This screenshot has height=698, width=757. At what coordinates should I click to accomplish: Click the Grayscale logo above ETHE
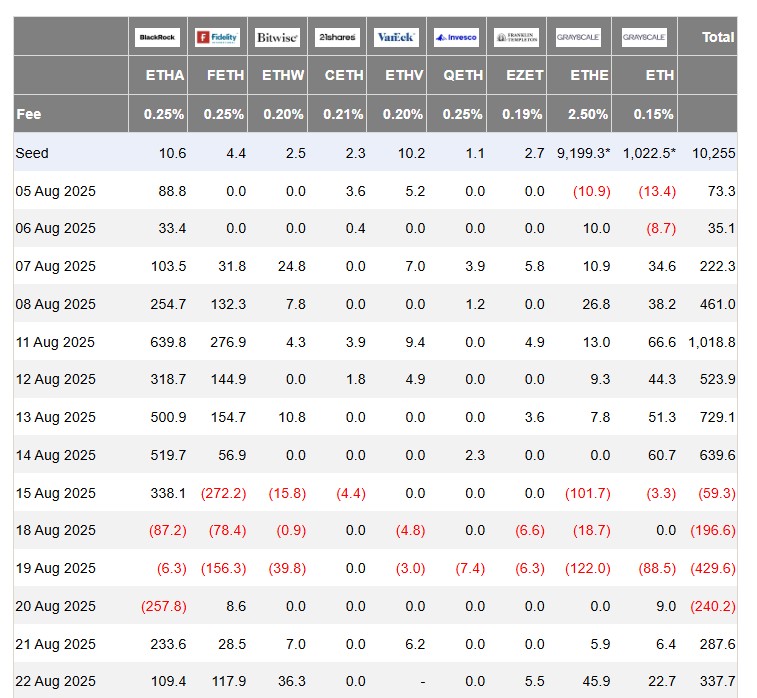(x=578, y=37)
